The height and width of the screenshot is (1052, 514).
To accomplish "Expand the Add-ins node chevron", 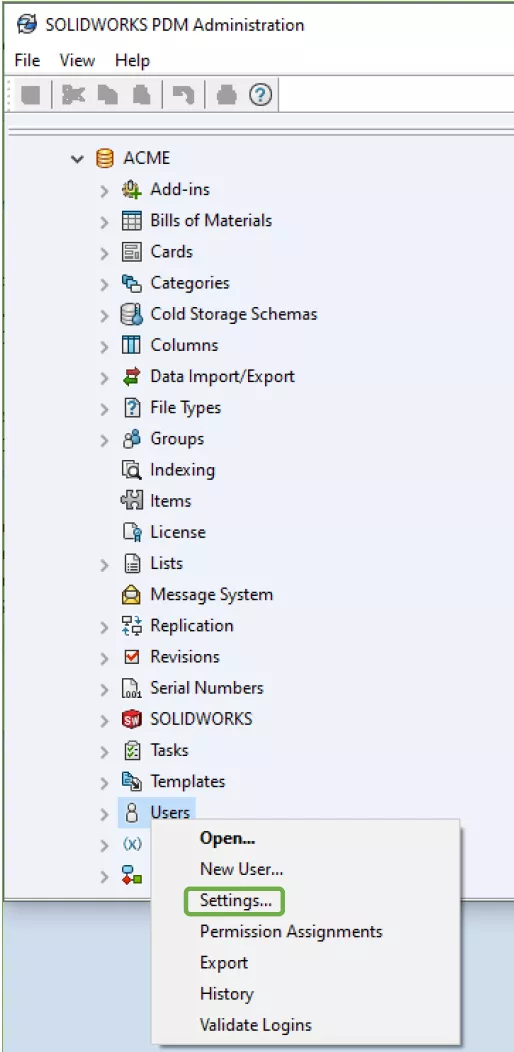I will click(104, 191).
